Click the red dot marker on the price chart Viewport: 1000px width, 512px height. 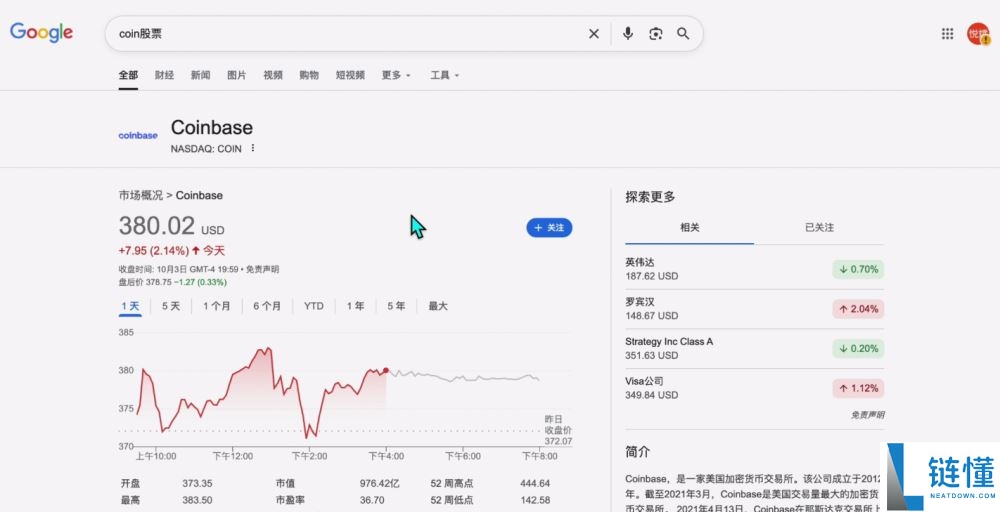(x=386, y=370)
